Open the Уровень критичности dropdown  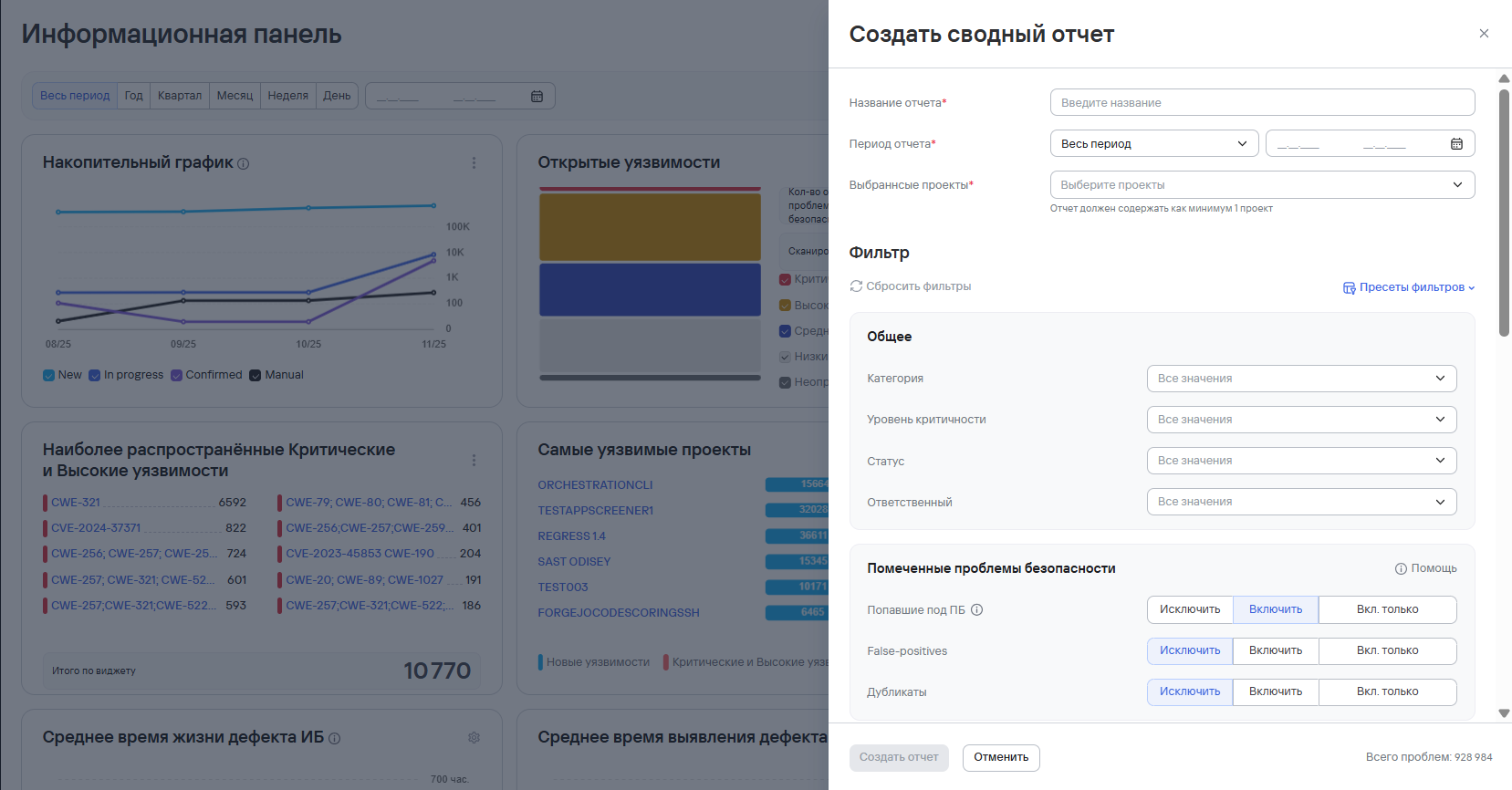pyautogui.click(x=1300, y=420)
